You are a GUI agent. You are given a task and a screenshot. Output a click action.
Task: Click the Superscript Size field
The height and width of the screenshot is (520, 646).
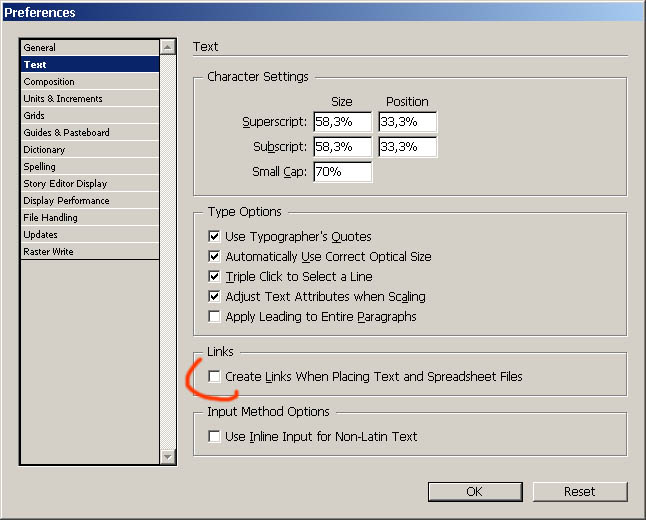pyautogui.click(x=343, y=122)
